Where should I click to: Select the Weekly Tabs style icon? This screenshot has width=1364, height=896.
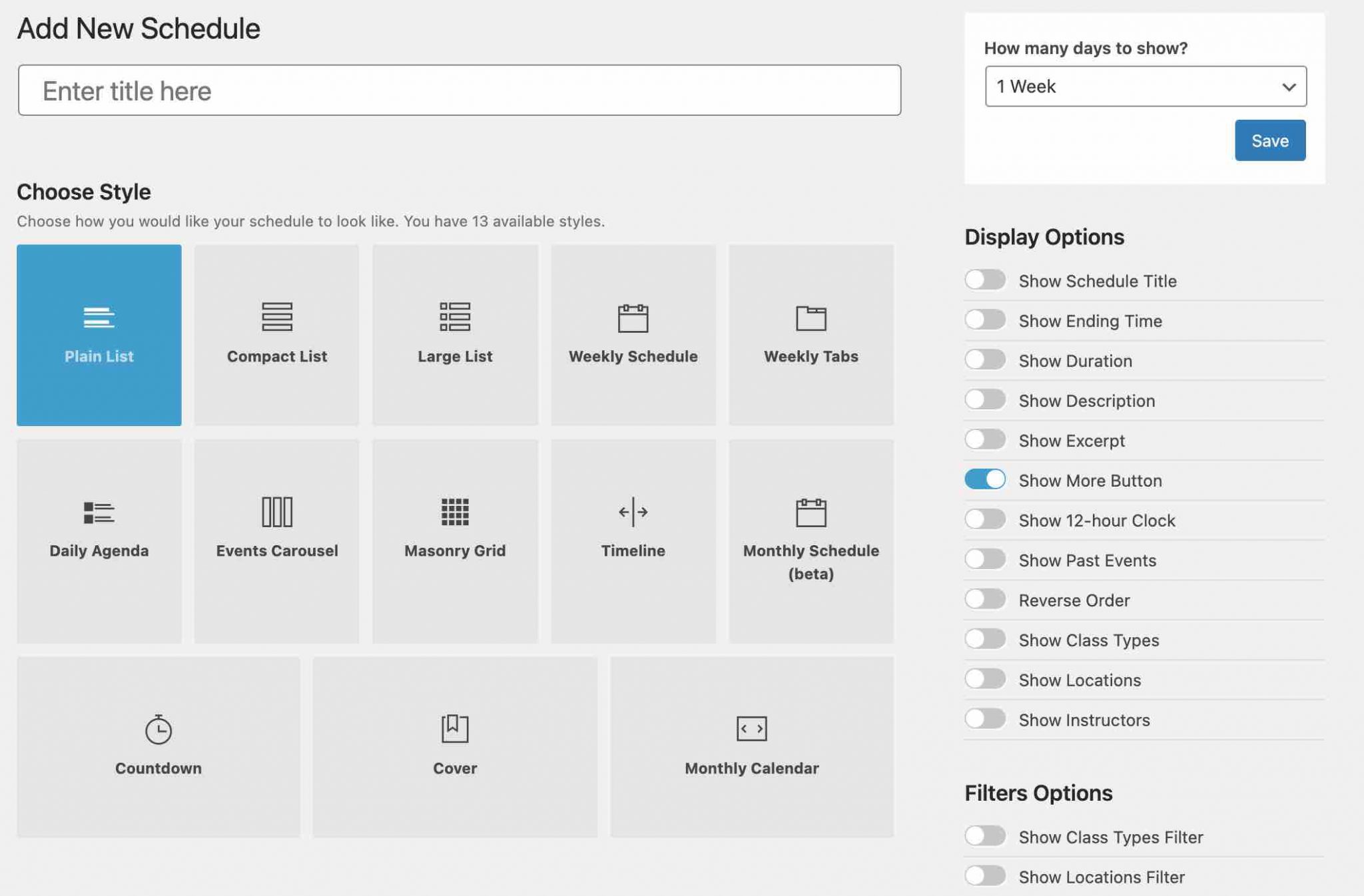pyautogui.click(x=811, y=318)
